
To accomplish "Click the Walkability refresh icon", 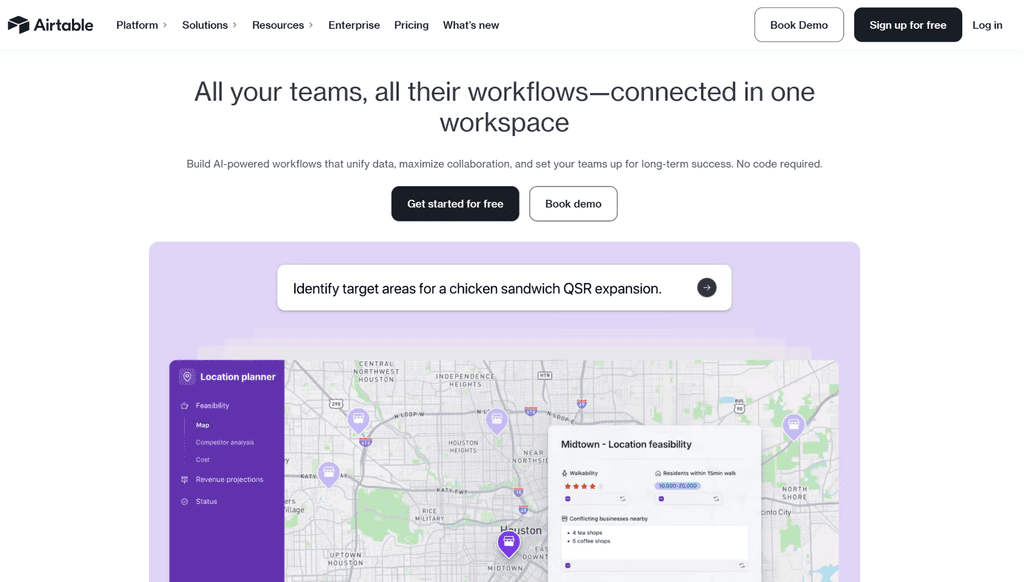I will point(622,499).
